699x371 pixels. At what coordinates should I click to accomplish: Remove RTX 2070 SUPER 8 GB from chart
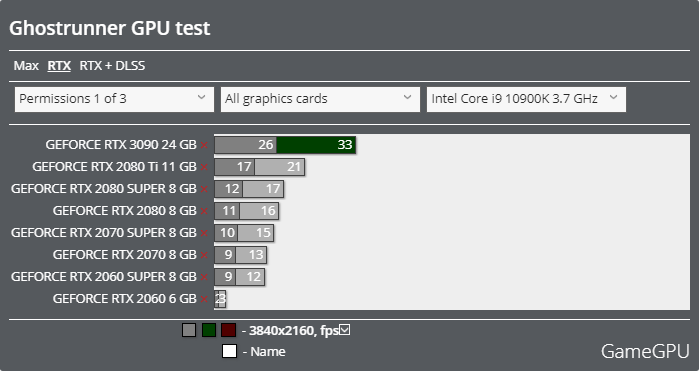[204, 233]
